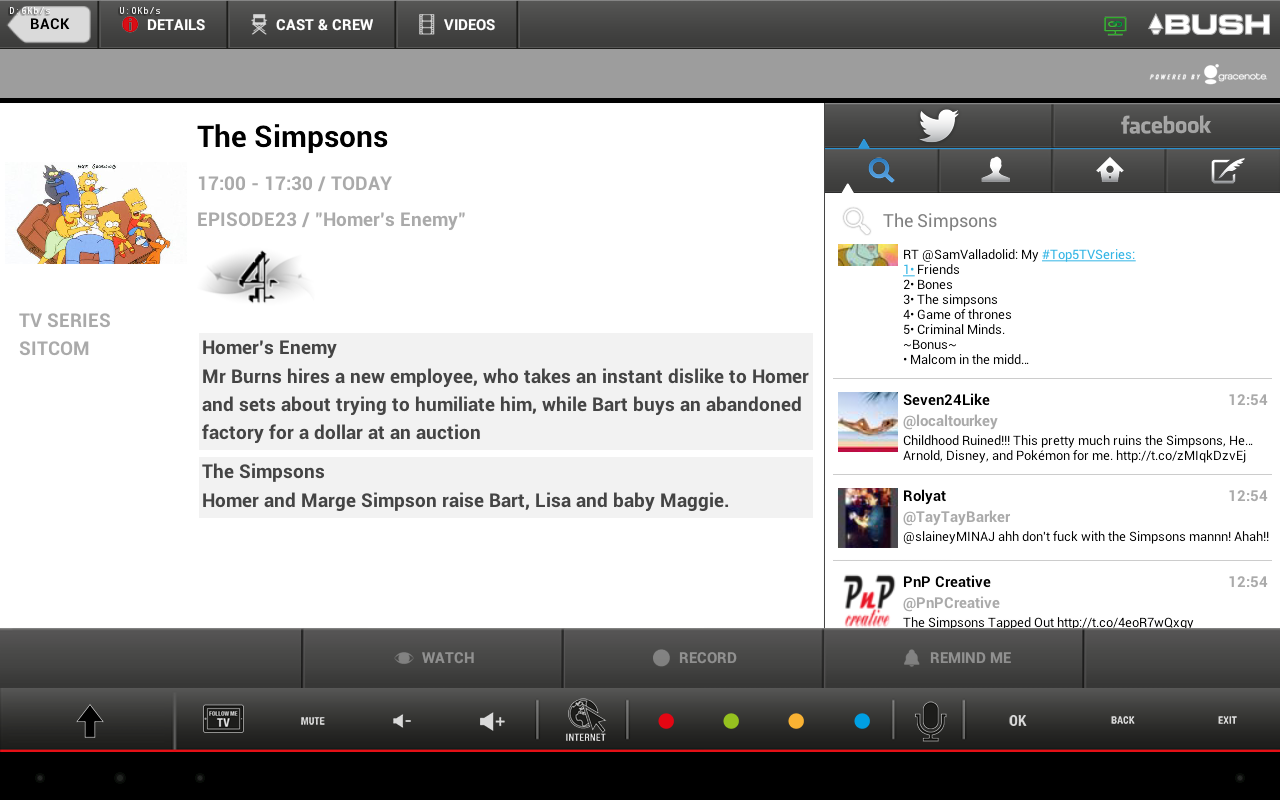The height and width of the screenshot is (800, 1280).
Task: Select the @TayTayBarker handle
Action: tap(957, 517)
